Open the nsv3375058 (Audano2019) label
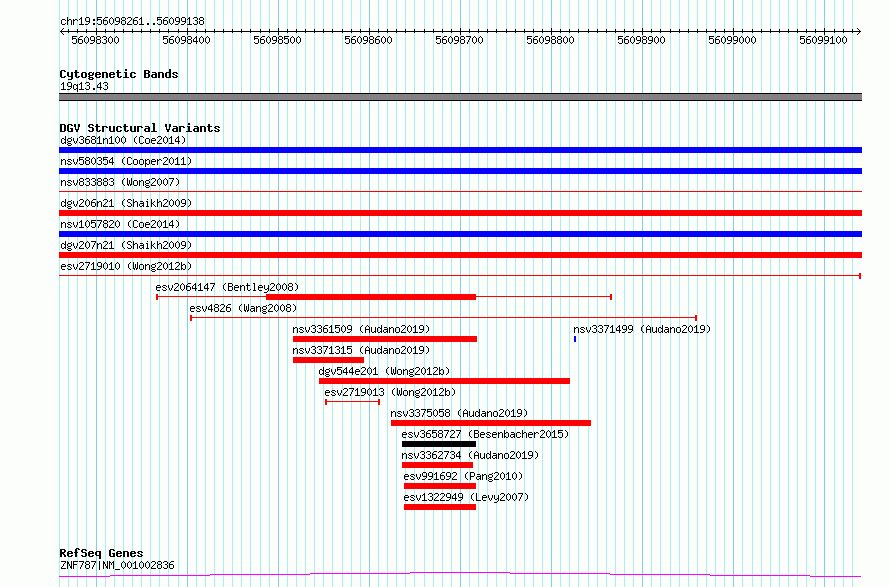 coord(459,413)
